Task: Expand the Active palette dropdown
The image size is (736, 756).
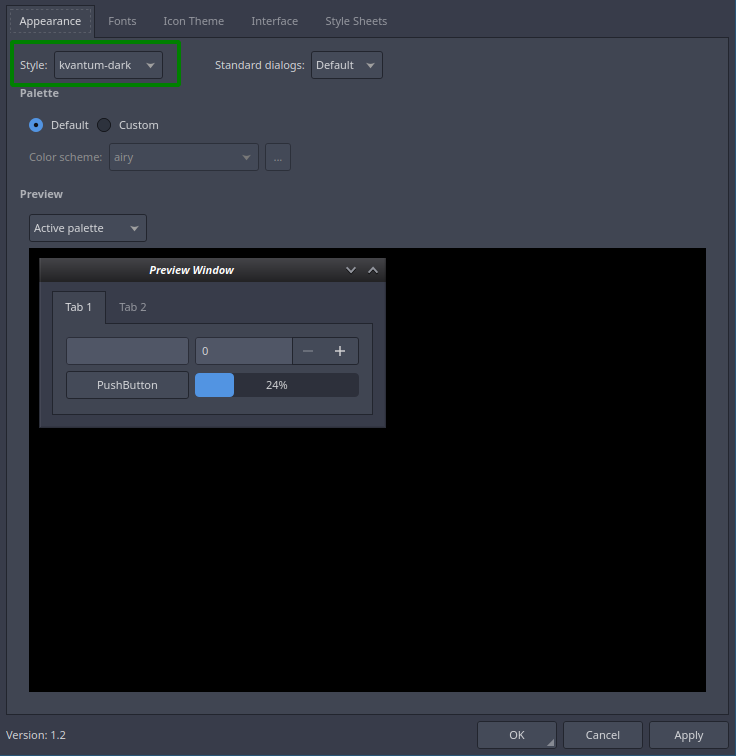Action: coord(88,228)
